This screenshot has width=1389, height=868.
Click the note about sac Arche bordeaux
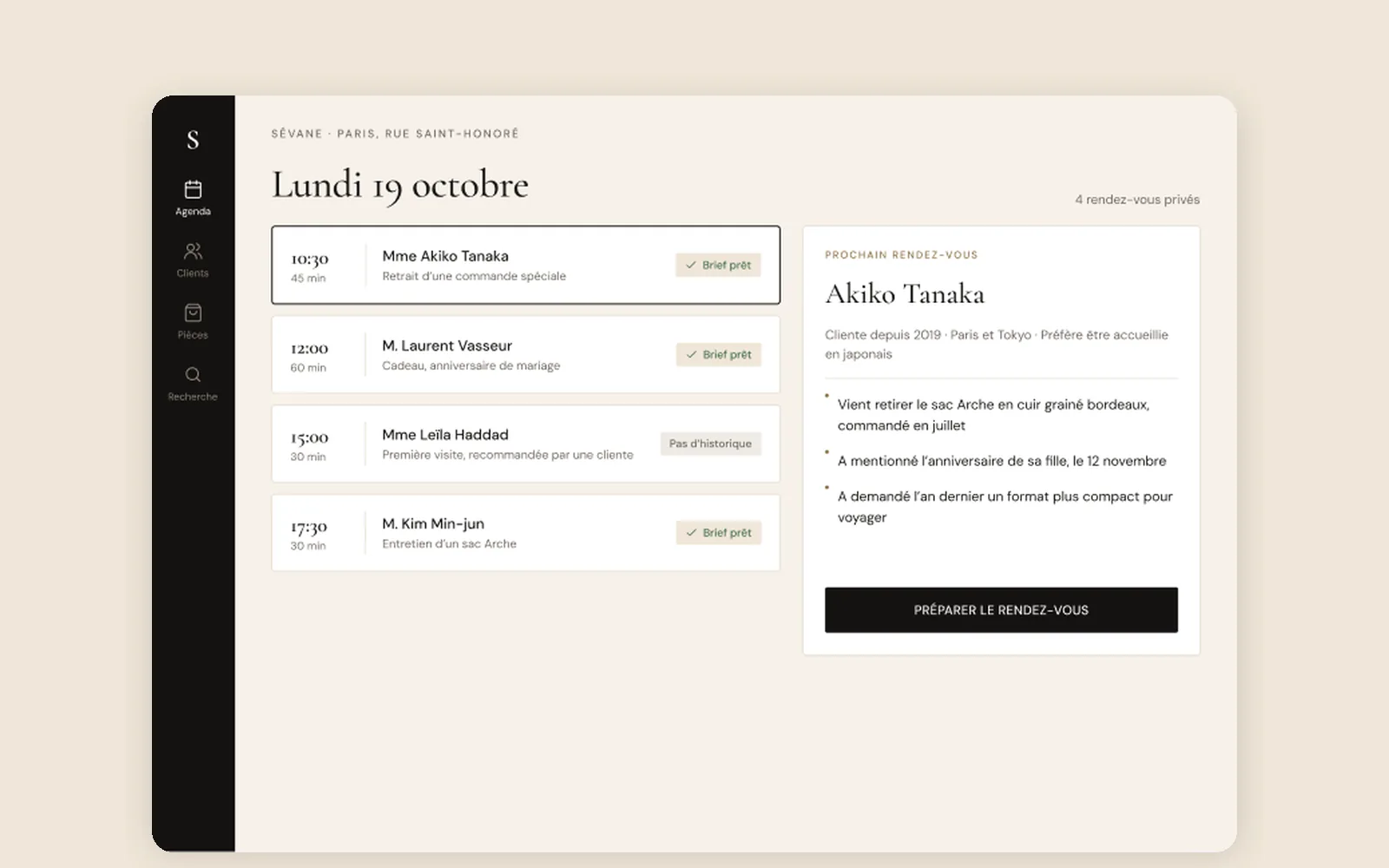click(993, 415)
